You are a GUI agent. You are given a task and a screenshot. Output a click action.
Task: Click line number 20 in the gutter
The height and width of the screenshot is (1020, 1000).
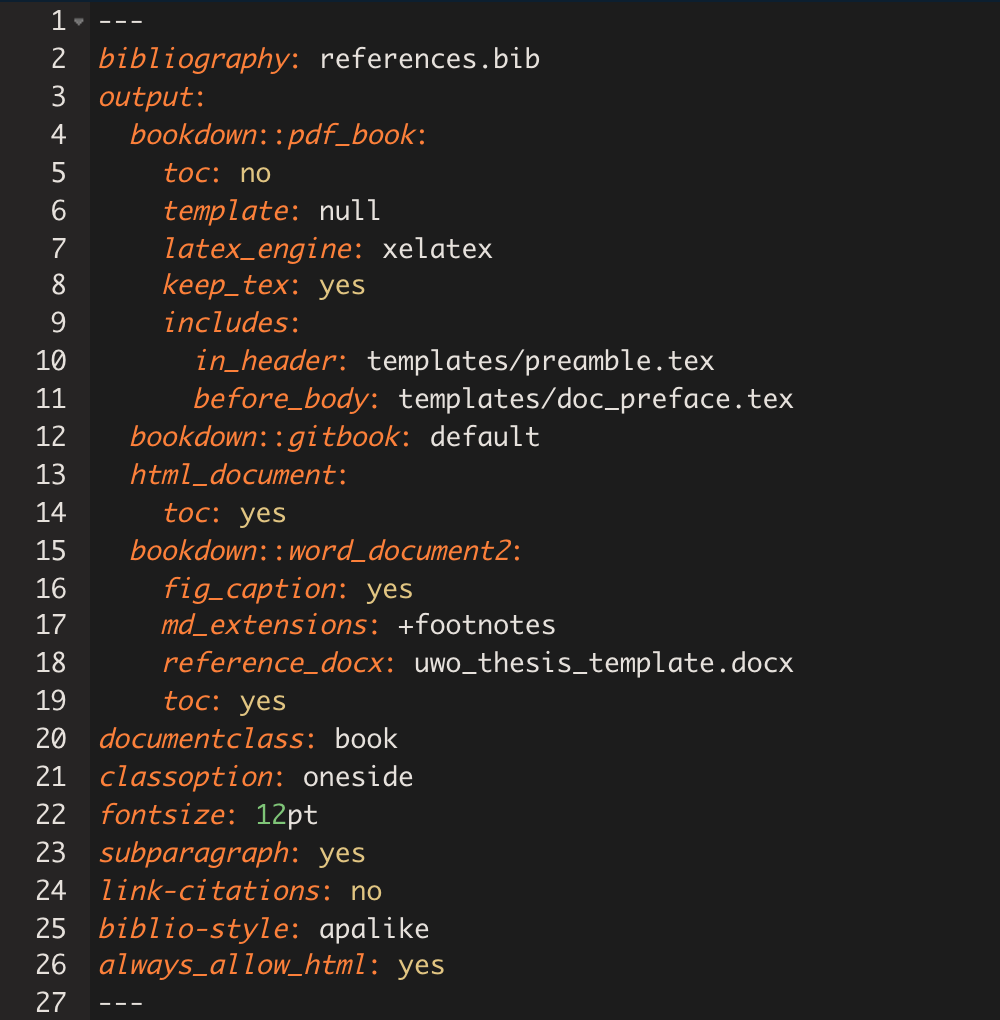50,739
